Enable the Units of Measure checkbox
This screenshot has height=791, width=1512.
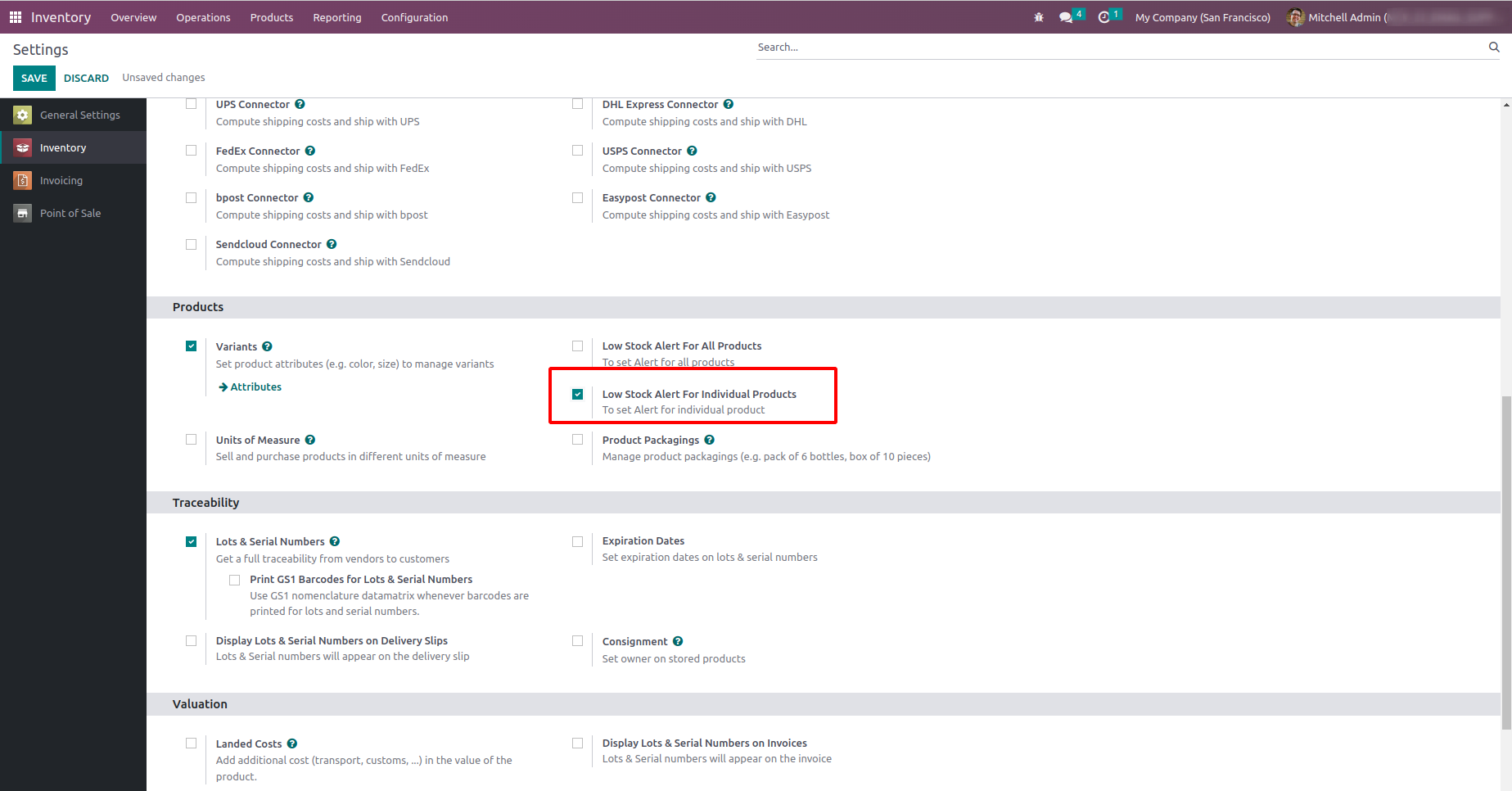[192, 440]
